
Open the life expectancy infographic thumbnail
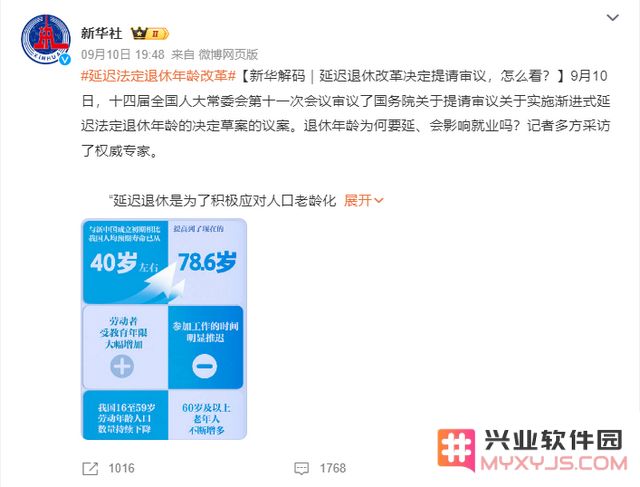pyautogui.click(x=164, y=329)
